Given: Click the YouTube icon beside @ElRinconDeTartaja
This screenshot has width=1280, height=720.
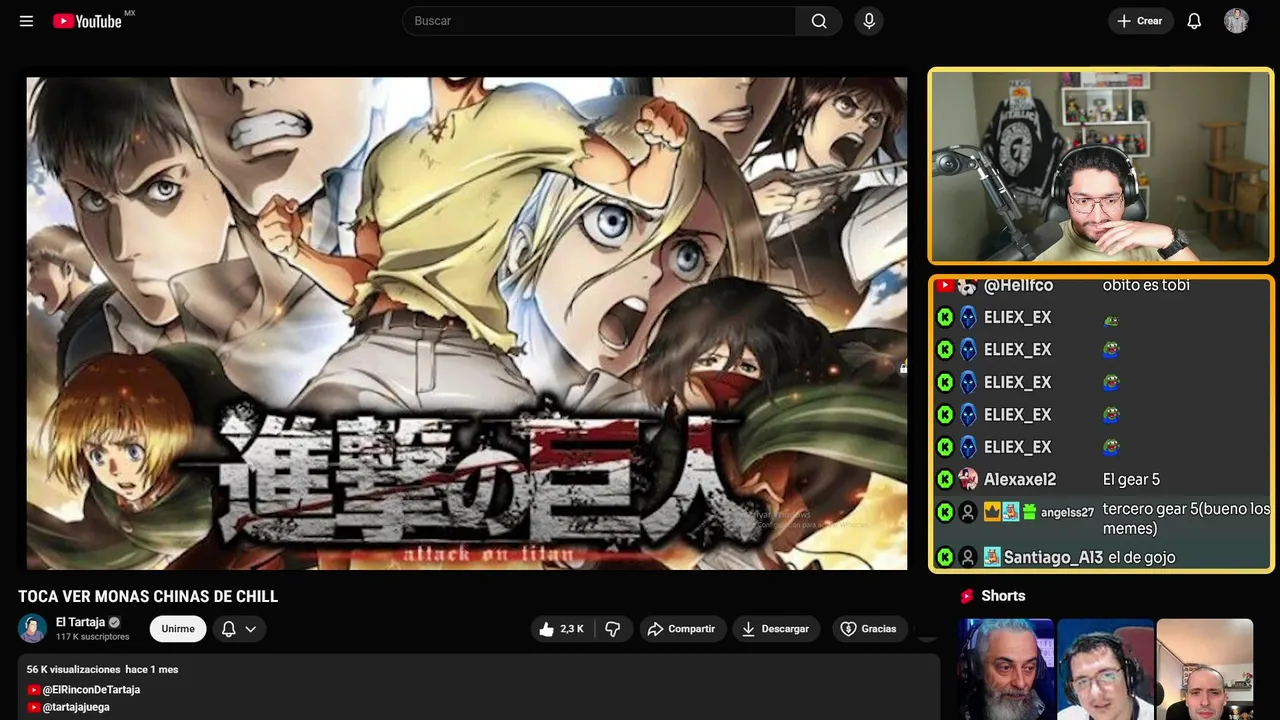Looking at the screenshot, I should click(x=34, y=690).
